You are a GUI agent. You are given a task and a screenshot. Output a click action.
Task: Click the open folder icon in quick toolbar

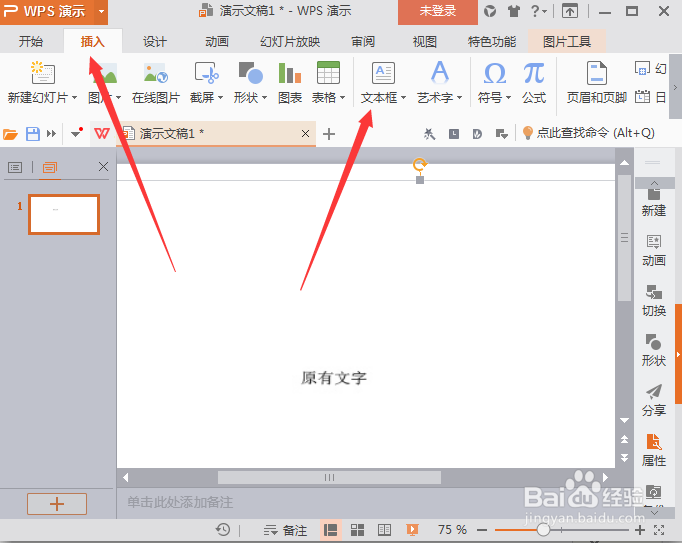[x=10, y=134]
